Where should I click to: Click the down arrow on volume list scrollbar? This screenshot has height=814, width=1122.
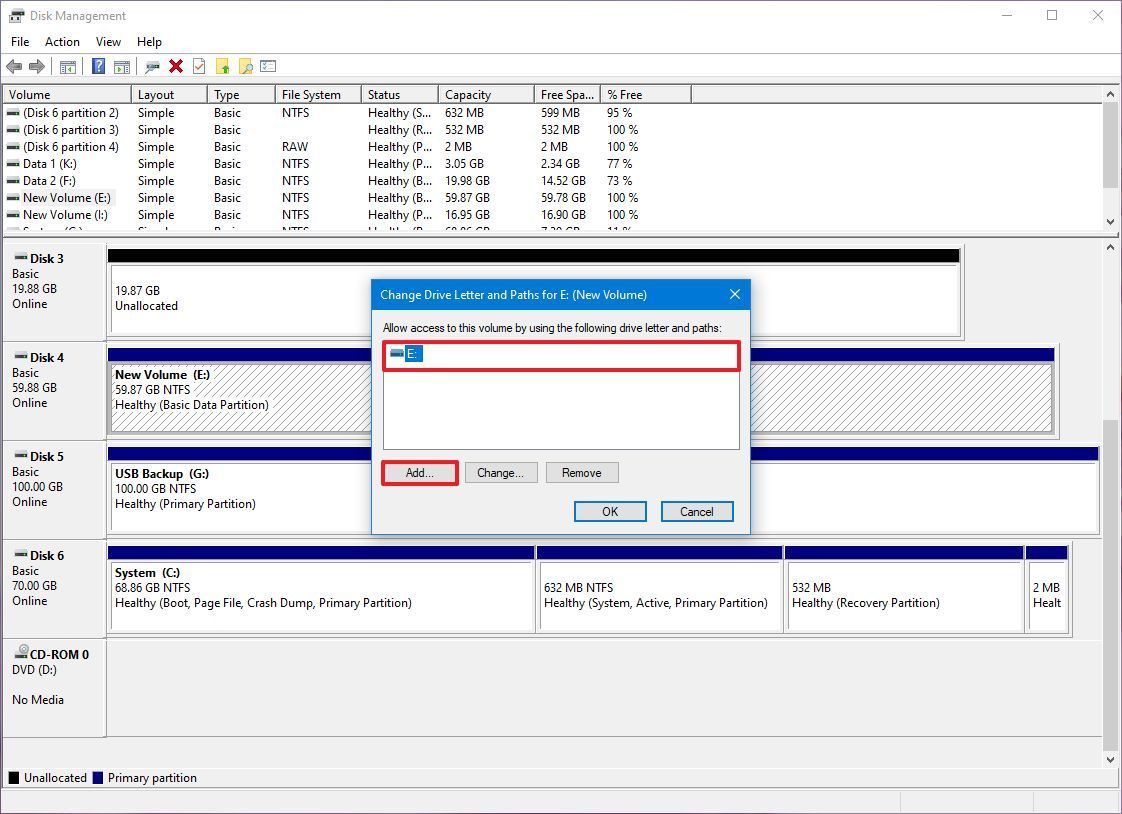pyautogui.click(x=1111, y=222)
